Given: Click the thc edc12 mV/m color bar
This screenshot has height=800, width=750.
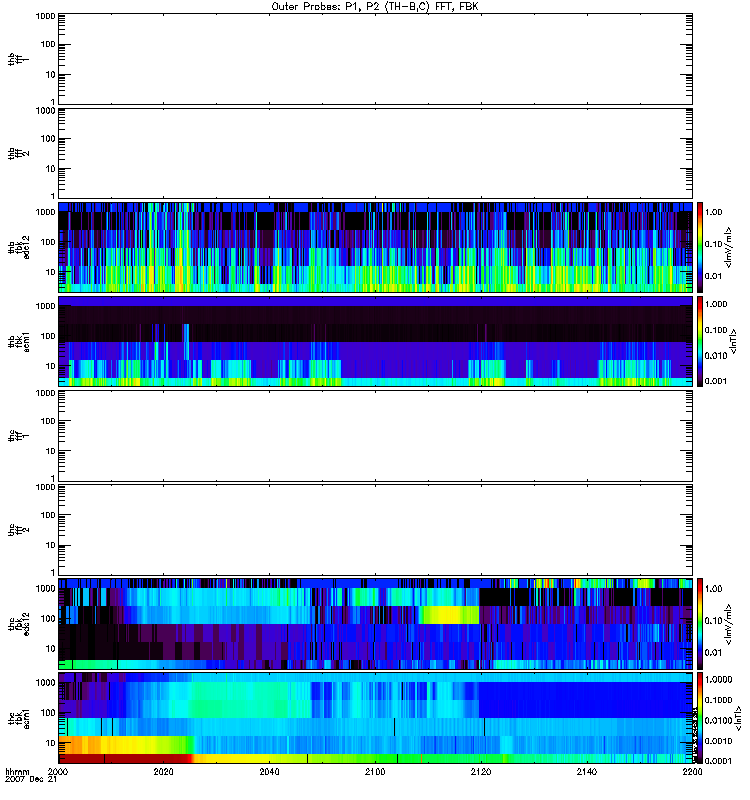Looking at the screenshot, I should (701, 623).
